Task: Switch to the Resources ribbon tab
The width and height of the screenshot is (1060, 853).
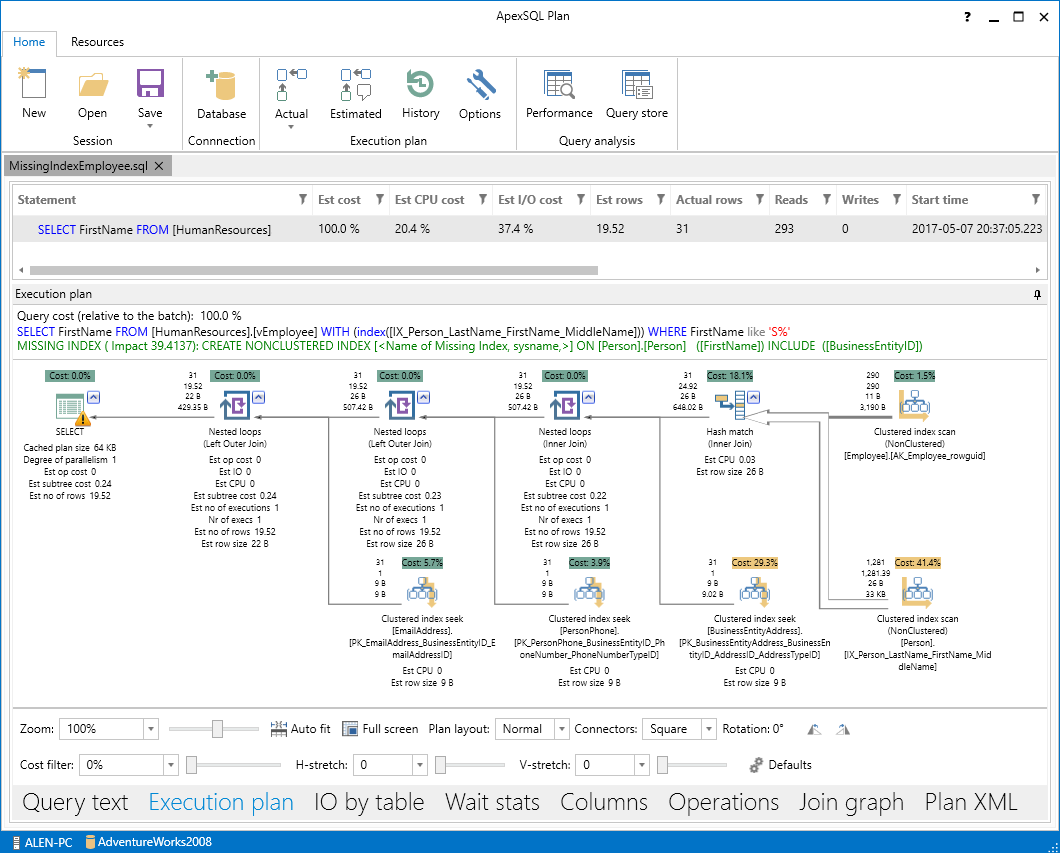Action: point(97,42)
